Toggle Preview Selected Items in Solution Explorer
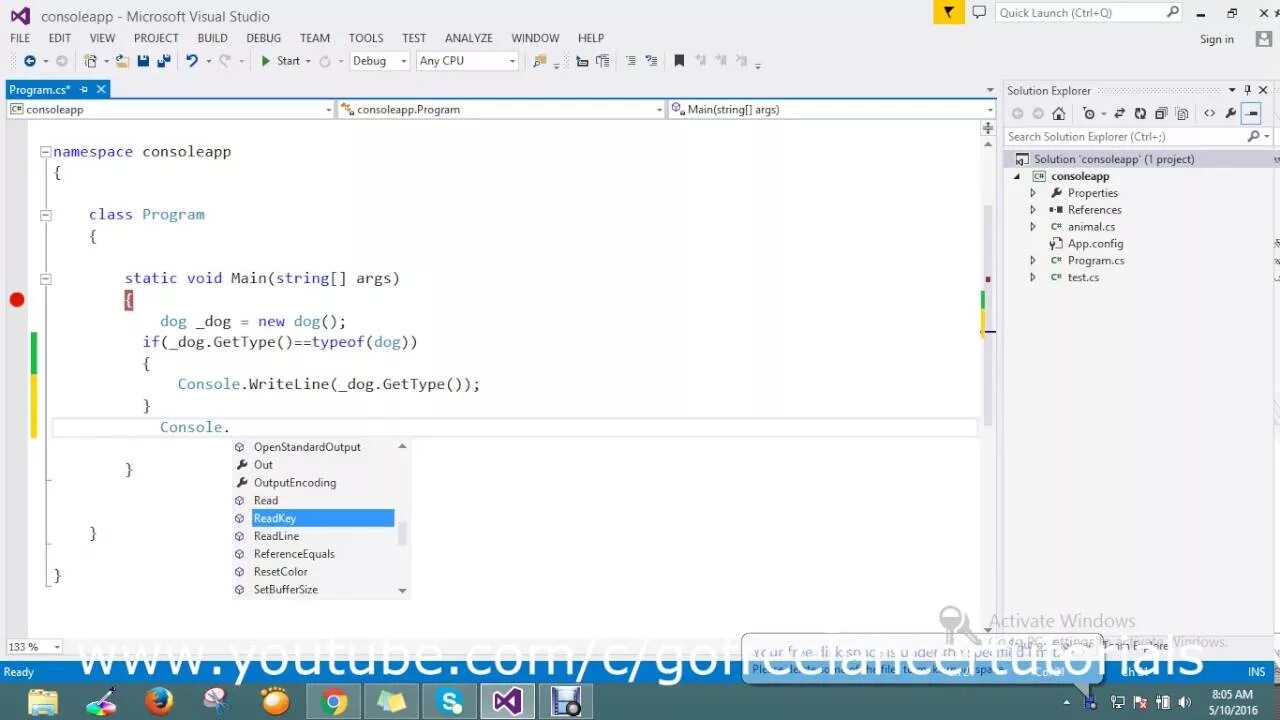 click(x=1251, y=113)
